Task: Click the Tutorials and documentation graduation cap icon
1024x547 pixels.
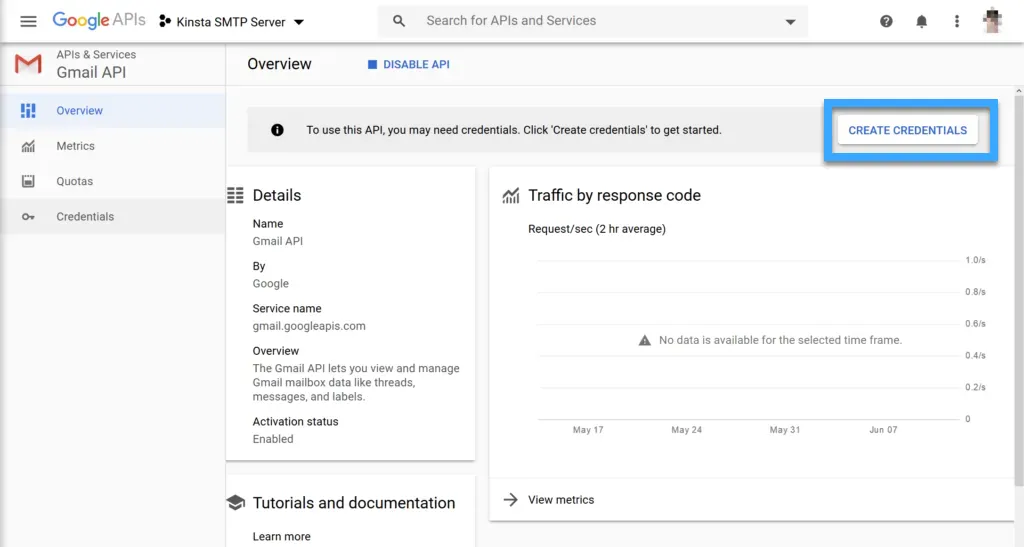Action: point(236,503)
